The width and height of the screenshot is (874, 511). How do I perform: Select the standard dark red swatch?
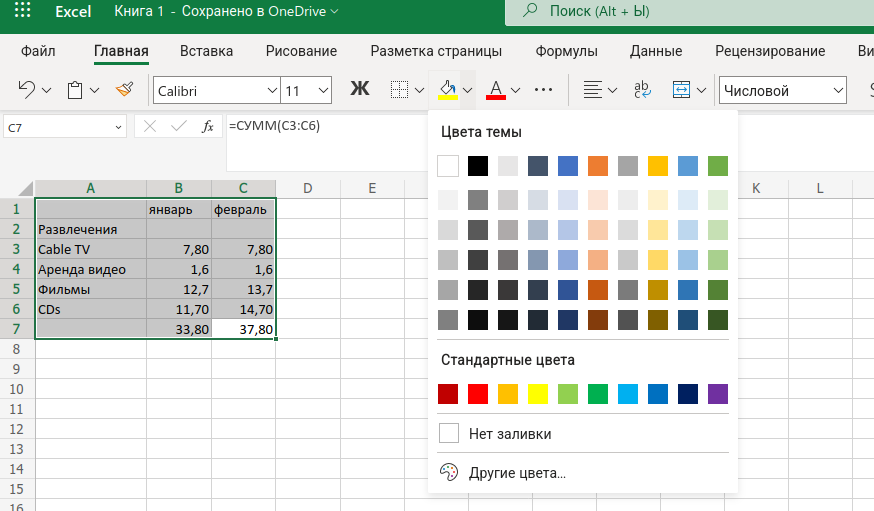[448, 393]
